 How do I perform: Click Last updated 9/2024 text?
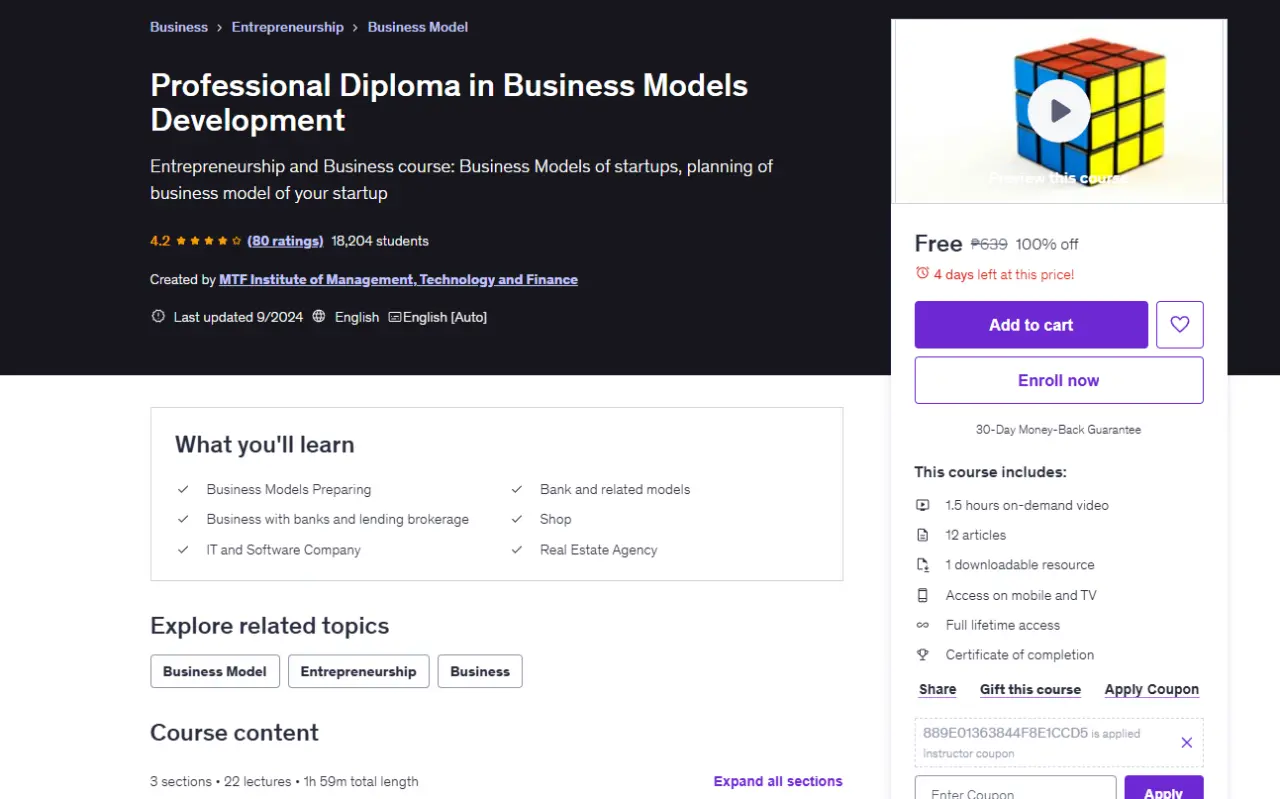238,317
